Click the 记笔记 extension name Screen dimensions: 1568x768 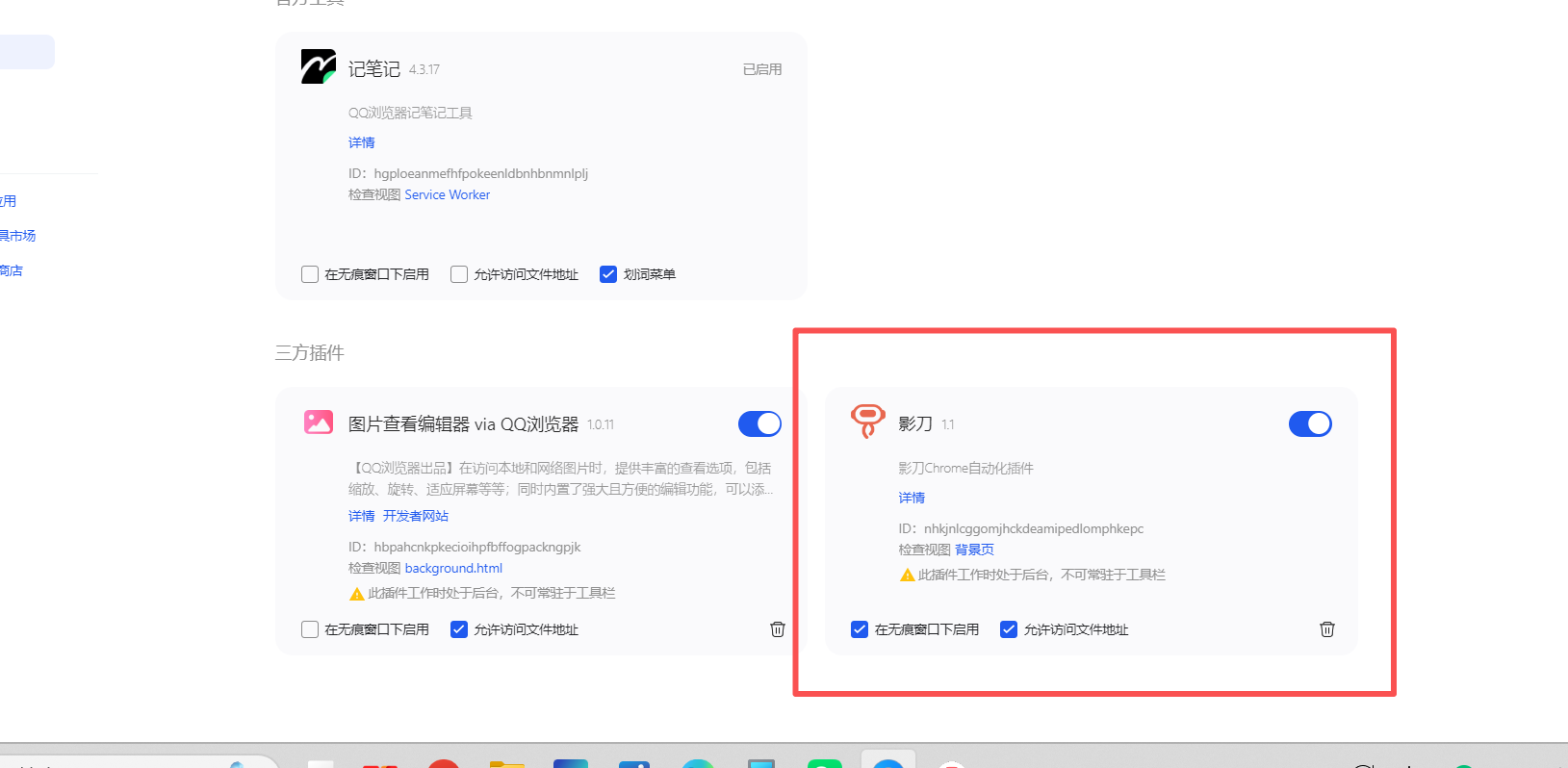click(374, 69)
